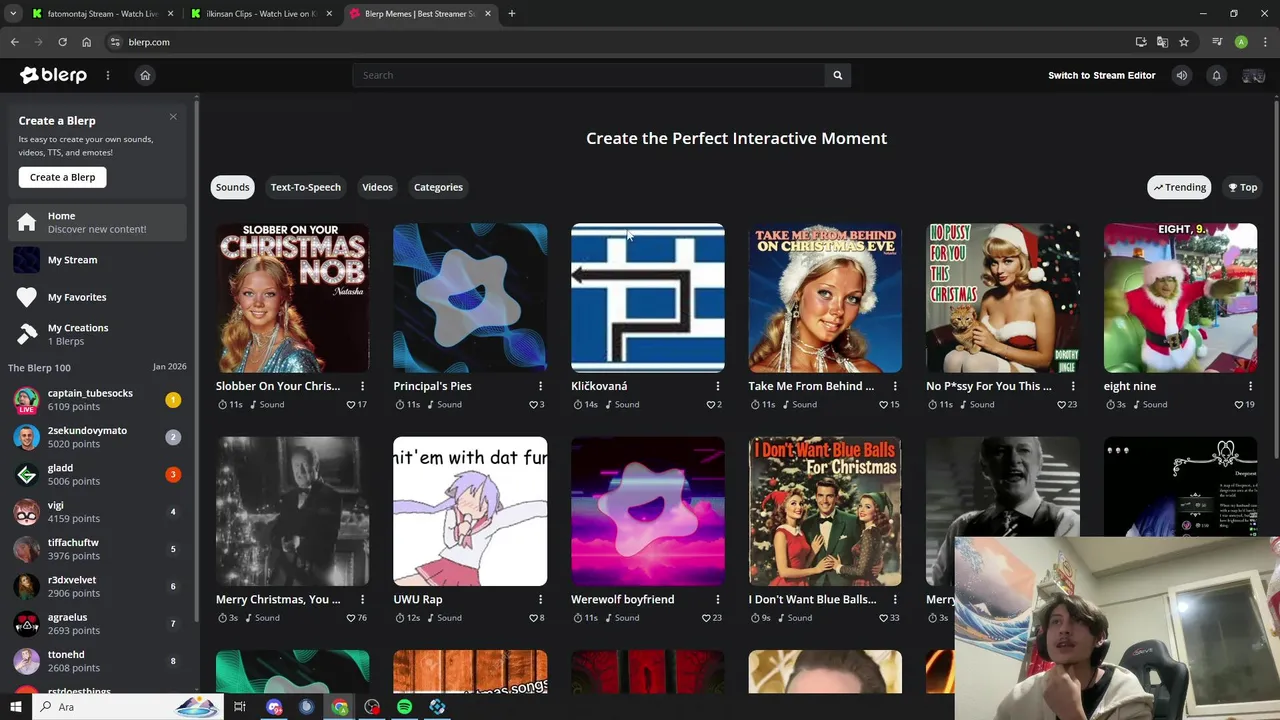The width and height of the screenshot is (1280, 720).
Task: Open options menu for Principal's Pies
Action: coord(540,386)
